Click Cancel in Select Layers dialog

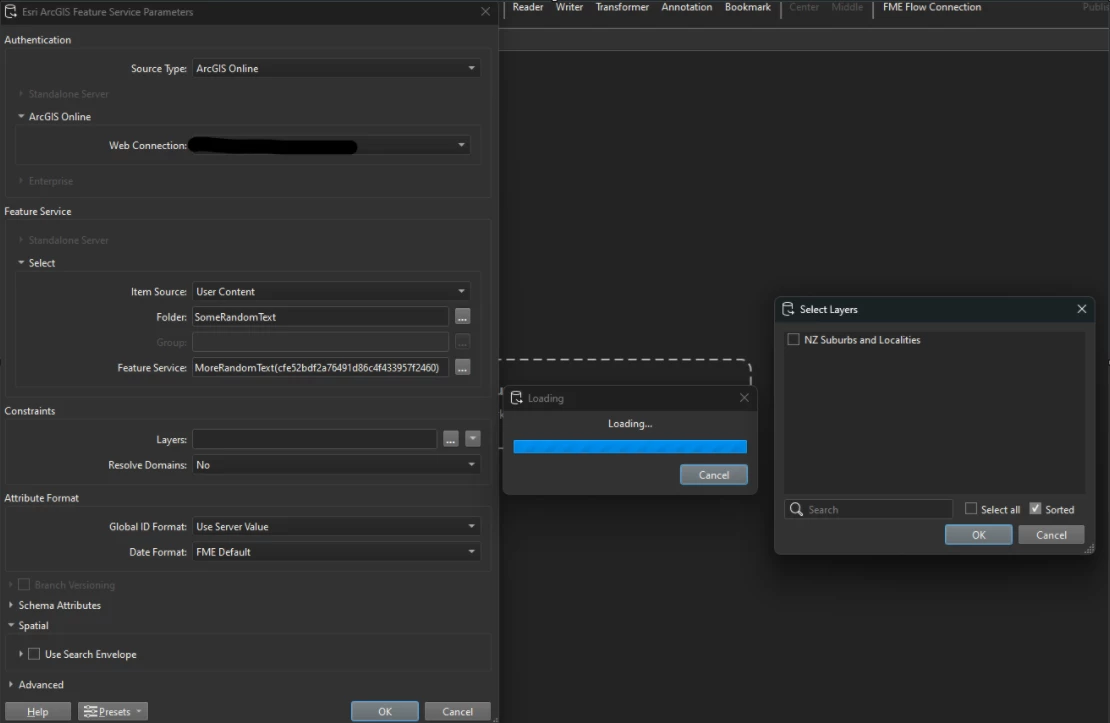(1051, 535)
